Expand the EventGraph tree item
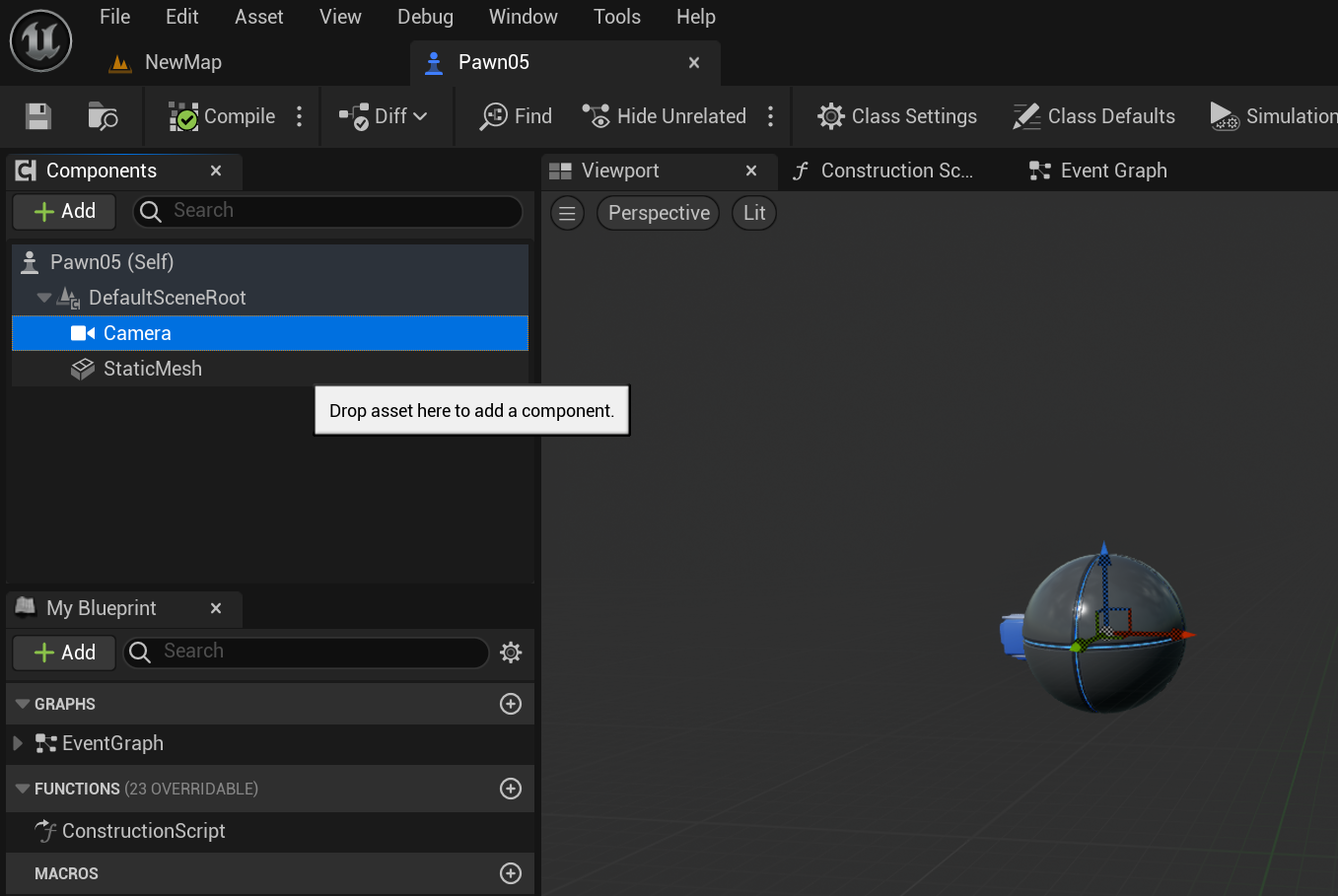 point(18,743)
